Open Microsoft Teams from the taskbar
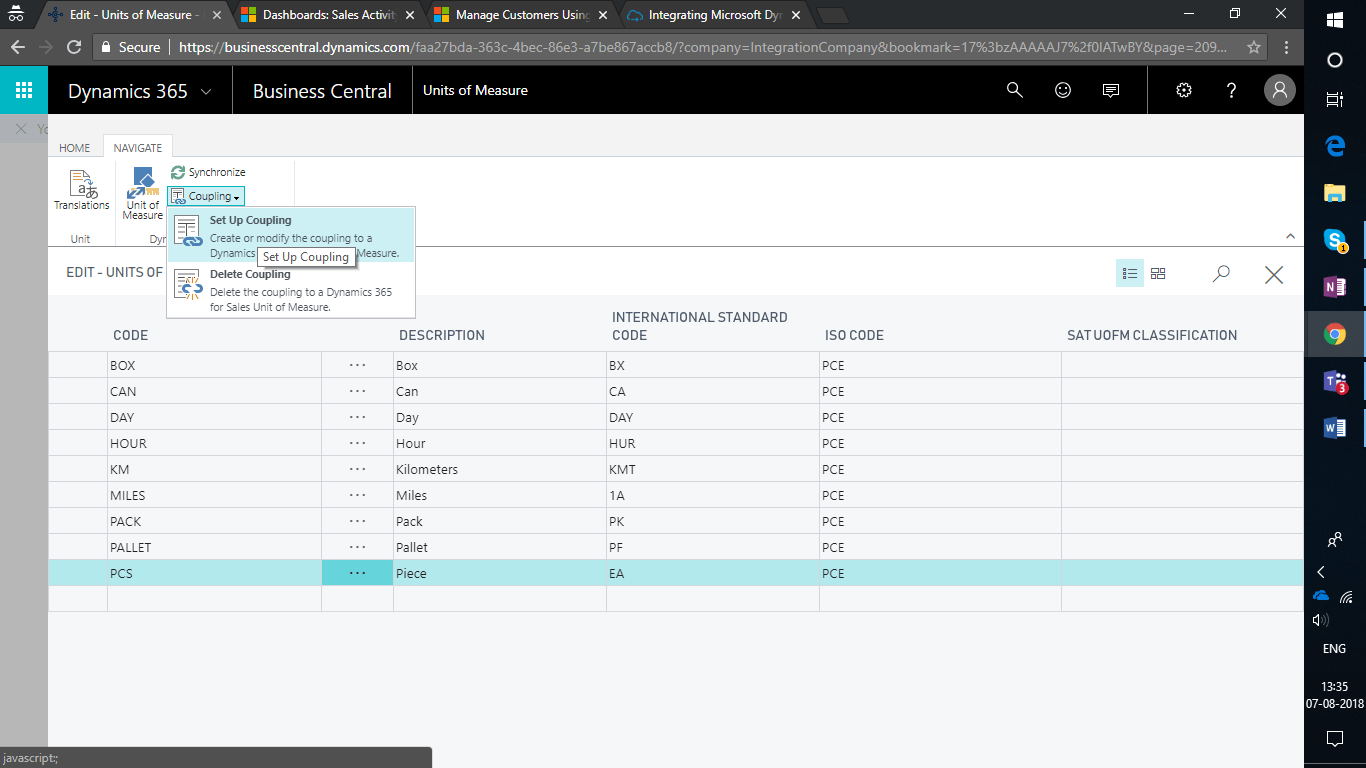Image resolution: width=1366 pixels, height=768 pixels. click(x=1334, y=381)
